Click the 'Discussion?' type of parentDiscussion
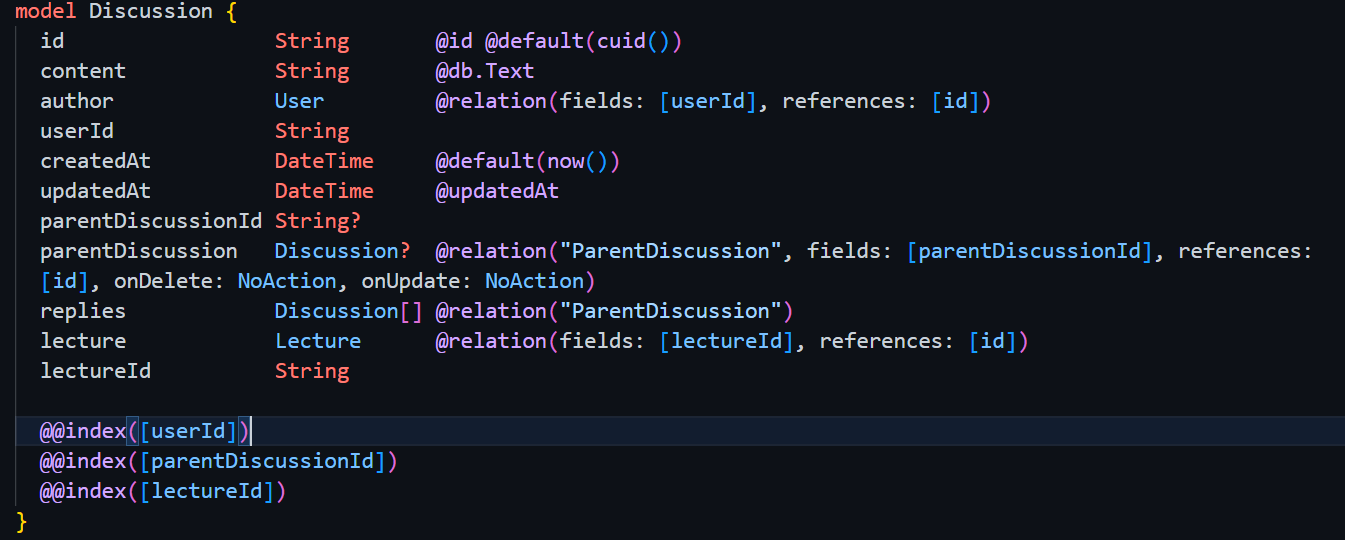Screen dimensions: 1345x540 [x=342, y=251]
